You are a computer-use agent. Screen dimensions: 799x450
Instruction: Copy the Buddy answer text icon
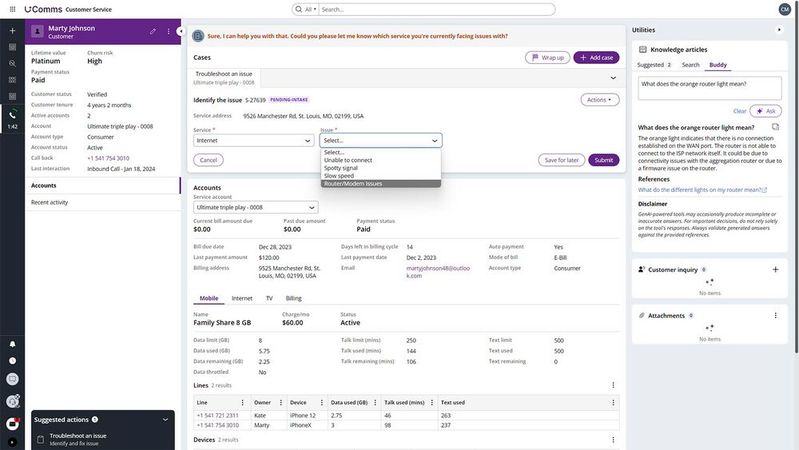tap(775, 127)
